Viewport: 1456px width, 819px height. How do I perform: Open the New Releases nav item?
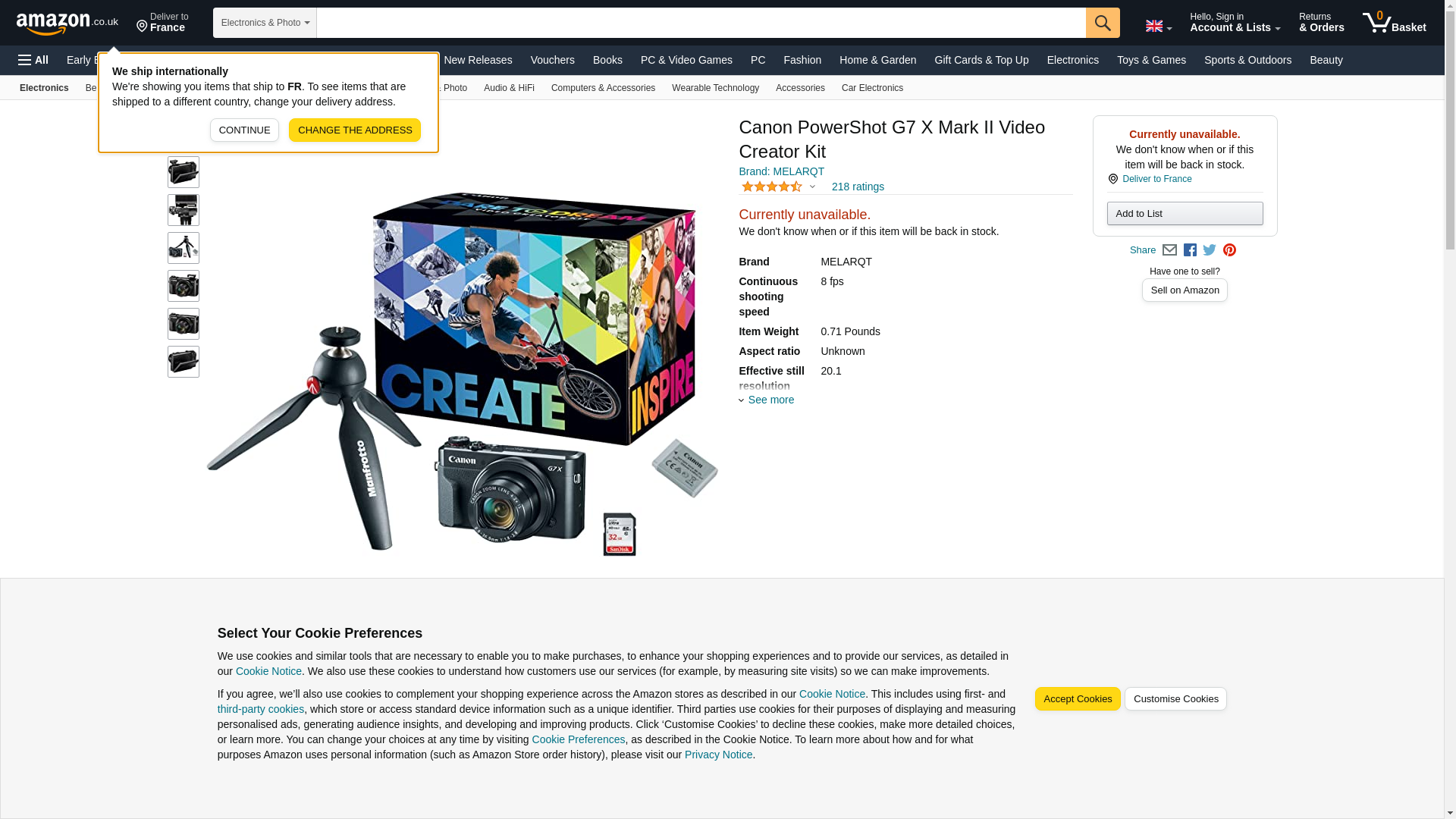tap(478, 60)
